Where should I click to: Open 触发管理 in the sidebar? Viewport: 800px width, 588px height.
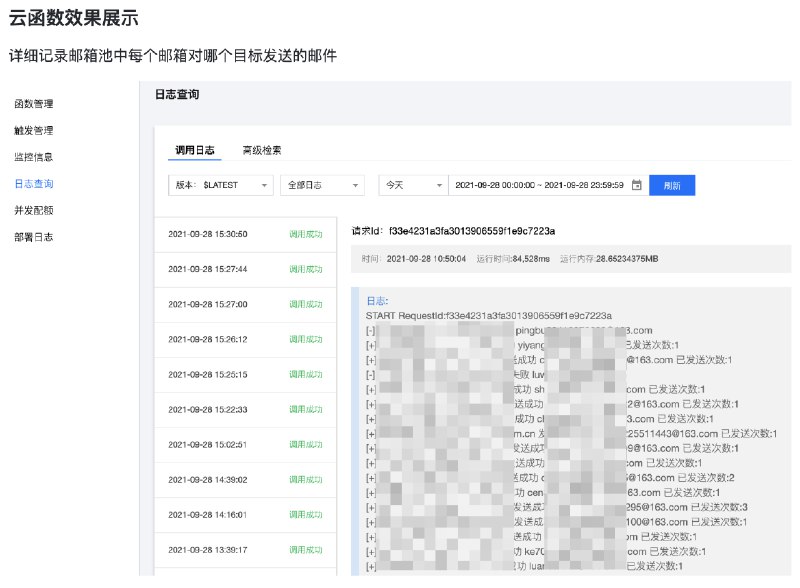pos(34,130)
